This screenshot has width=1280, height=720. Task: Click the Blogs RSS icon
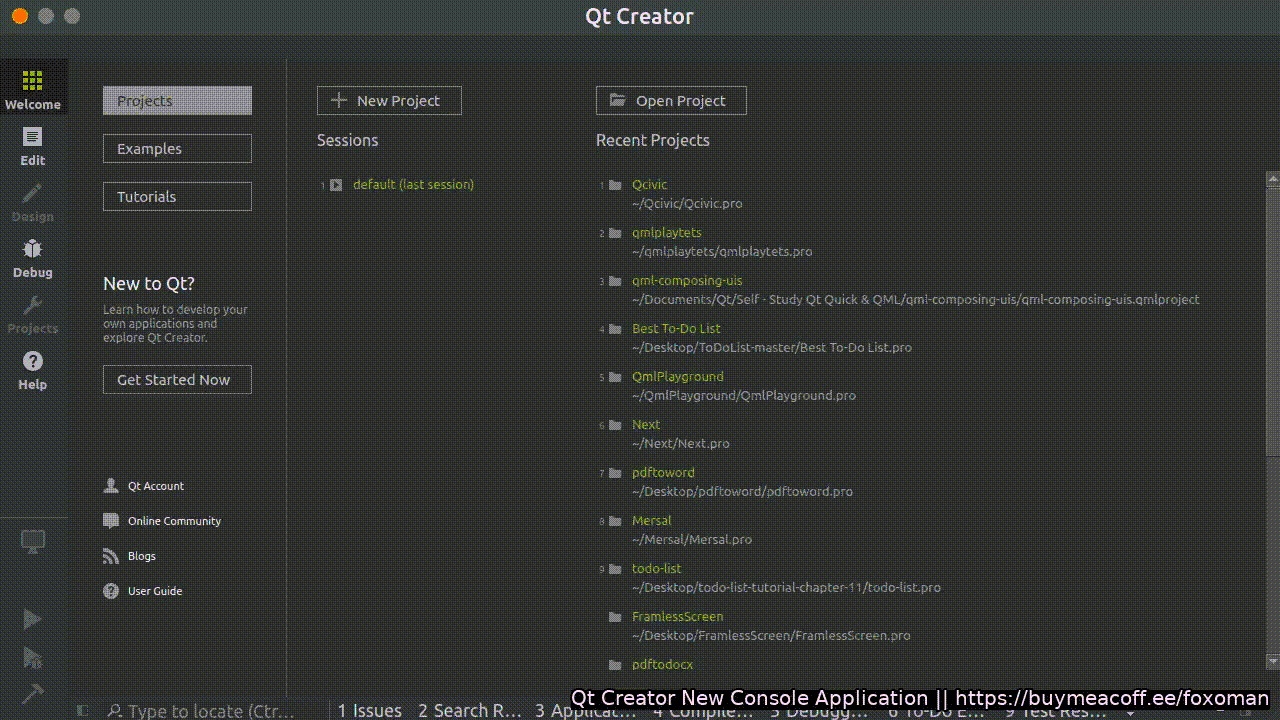point(111,555)
